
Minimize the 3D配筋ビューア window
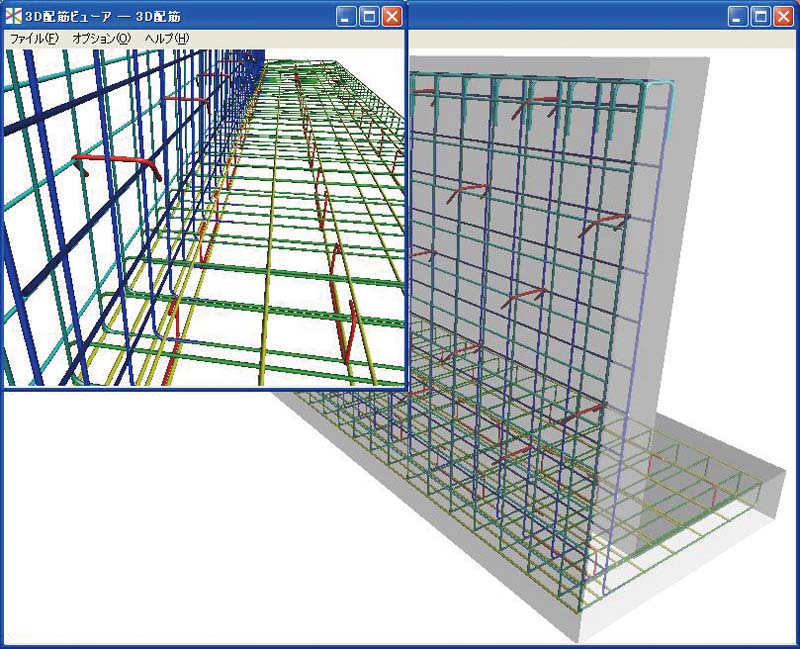(x=345, y=17)
